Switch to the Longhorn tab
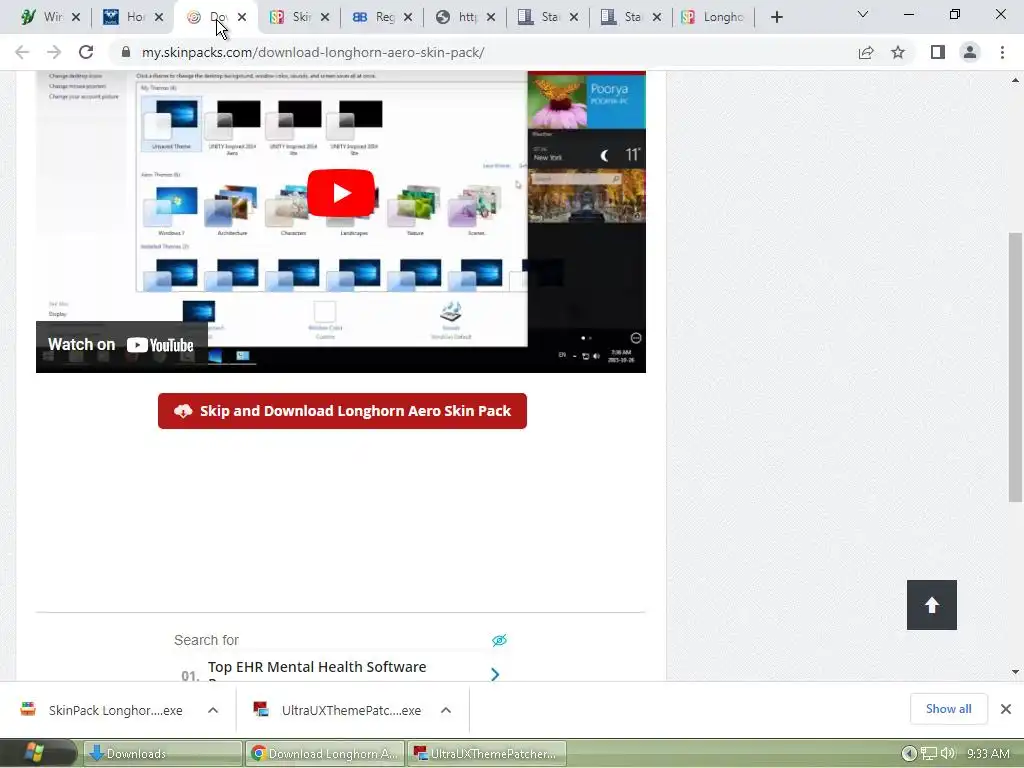This screenshot has height=768, width=1024. point(712,17)
